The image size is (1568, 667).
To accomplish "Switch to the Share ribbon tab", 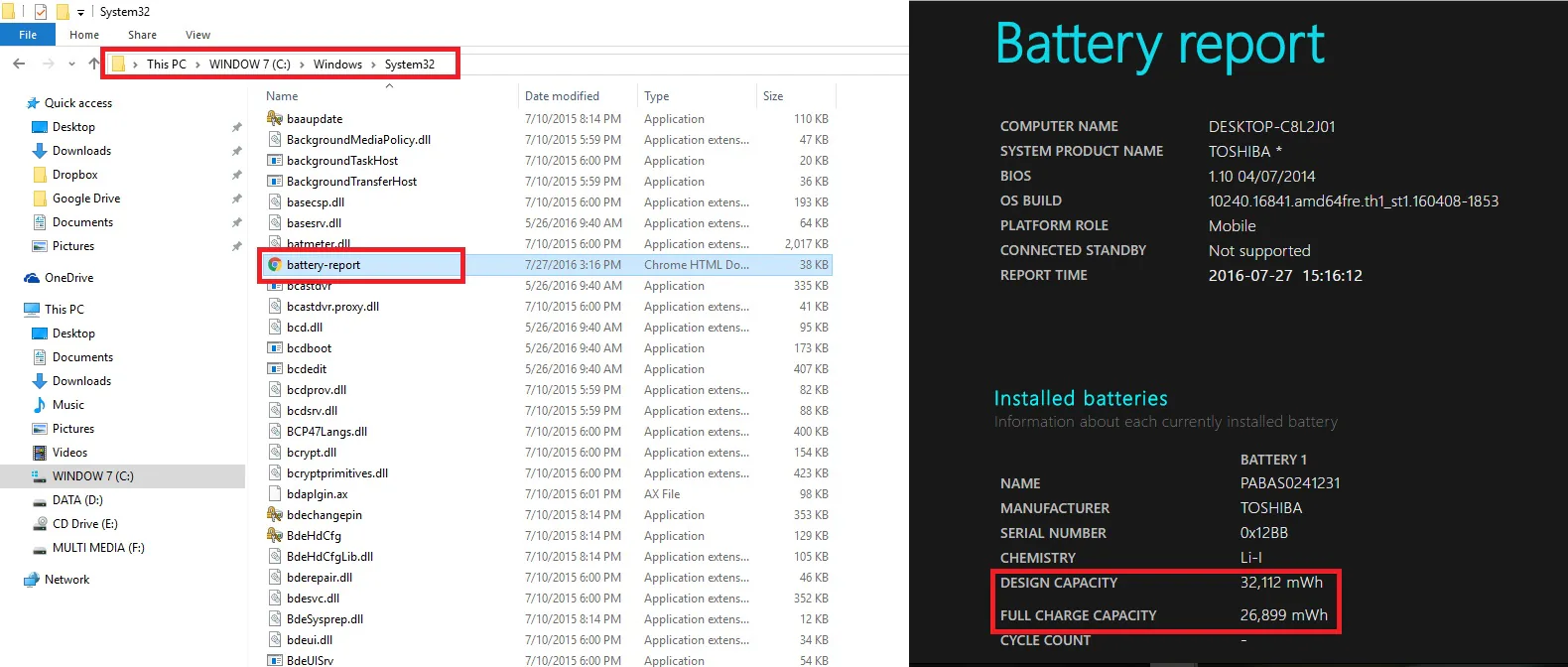I will (x=142, y=35).
